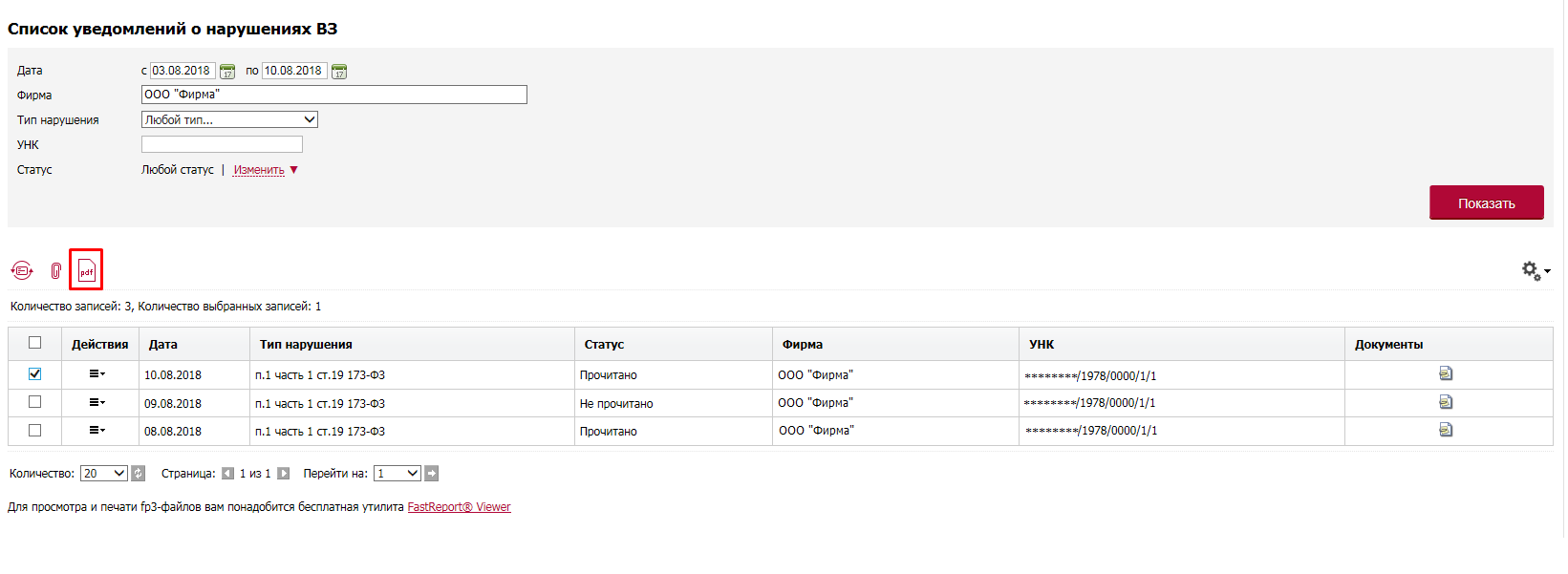Open document icon in 10.08.2018 row

click(1446, 373)
